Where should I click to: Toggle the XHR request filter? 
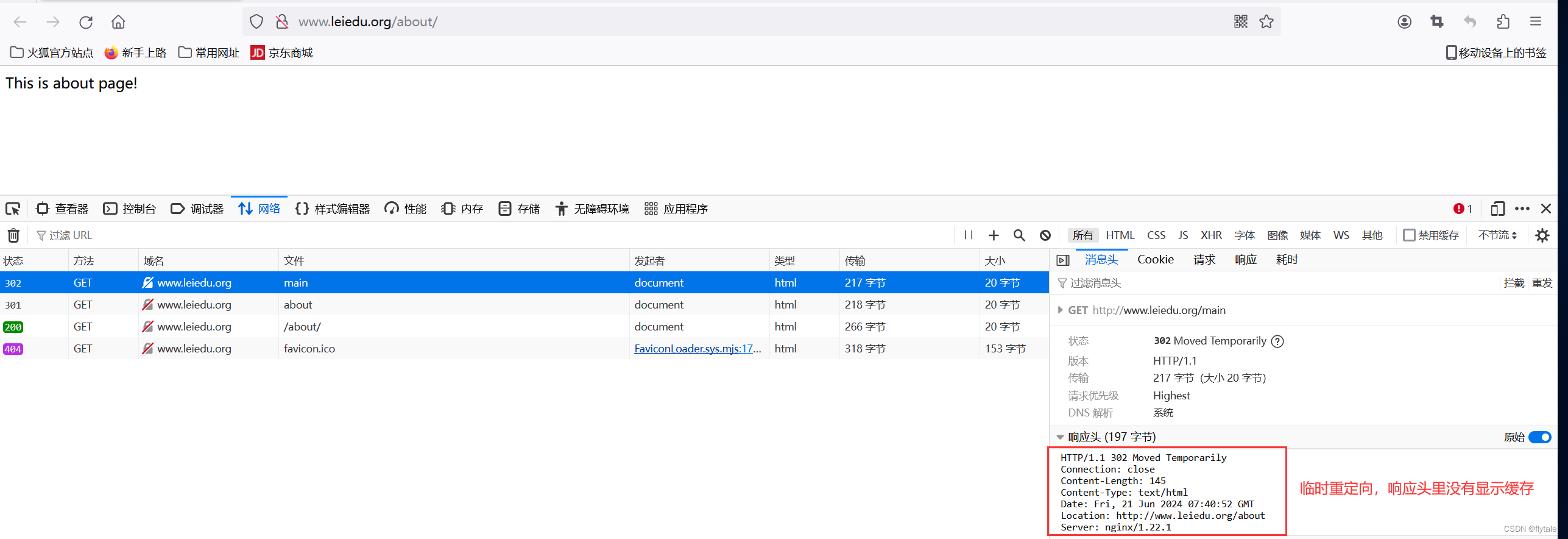[1211, 235]
